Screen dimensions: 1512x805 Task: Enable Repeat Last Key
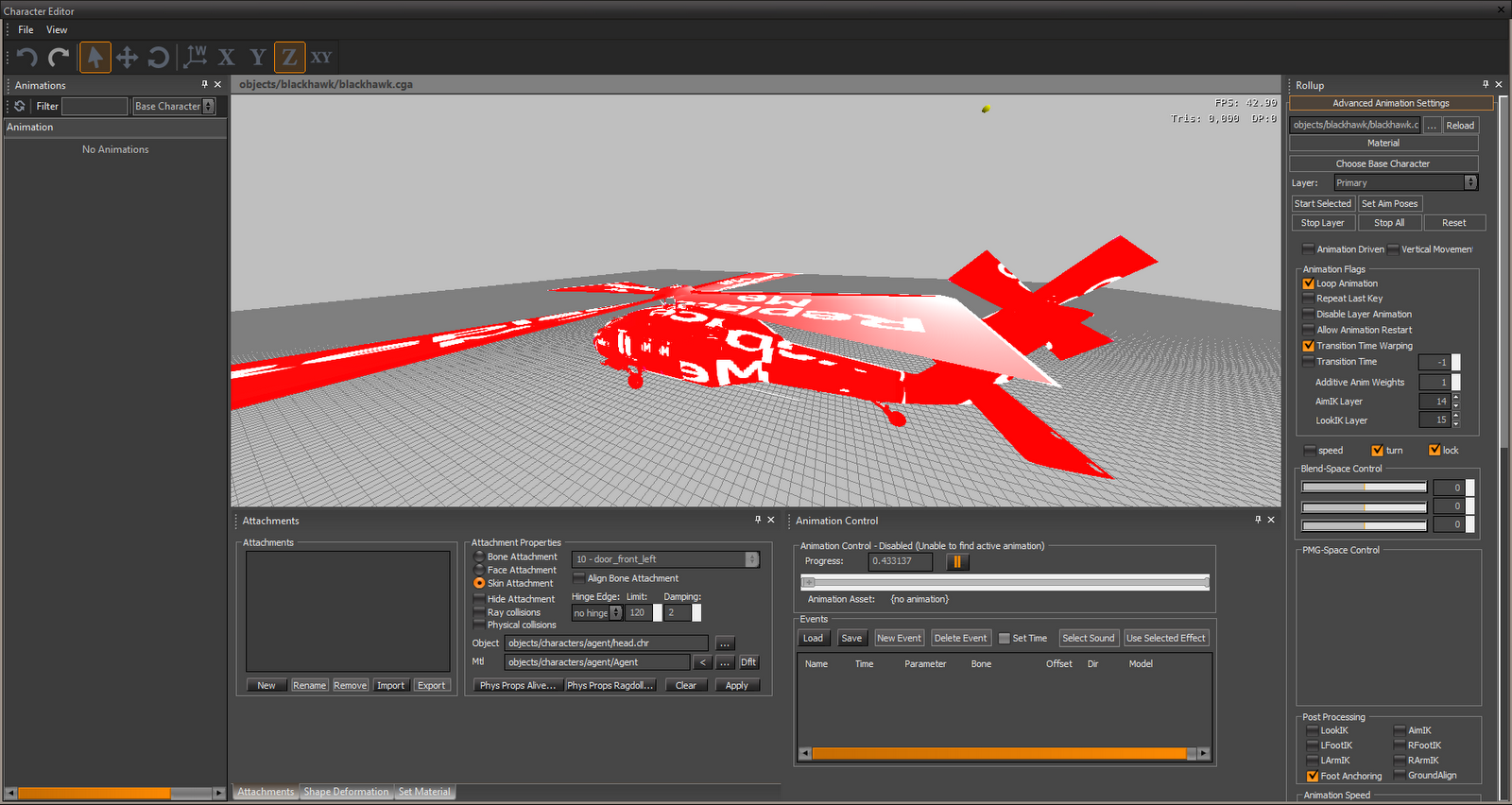pos(1308,299)
